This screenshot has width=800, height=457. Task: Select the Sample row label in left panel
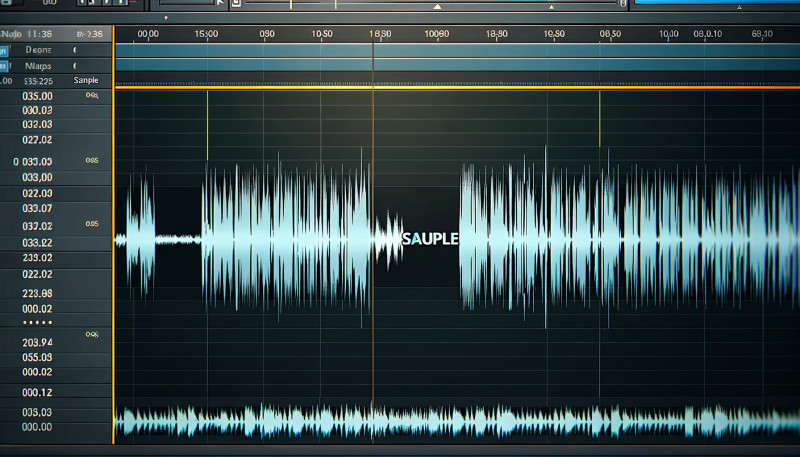87,80
